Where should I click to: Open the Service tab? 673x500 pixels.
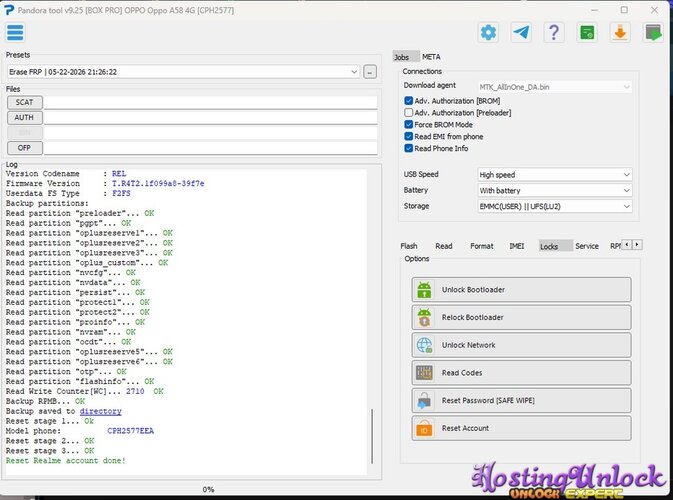[x=587, y=246]
